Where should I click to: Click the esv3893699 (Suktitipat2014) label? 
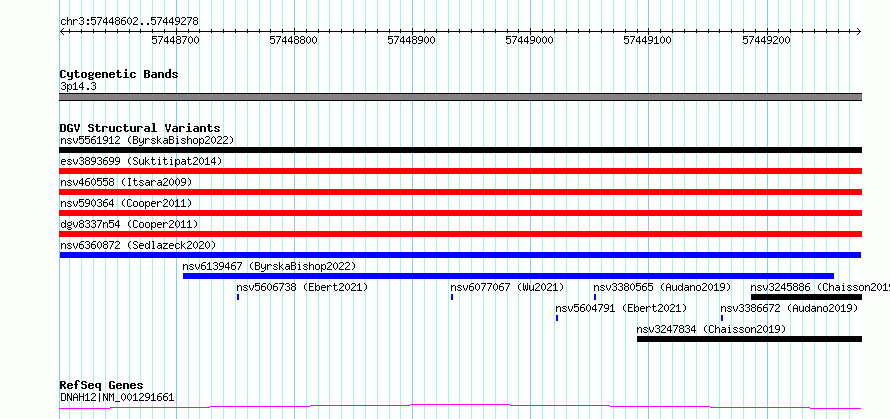(x=141, y=161)
